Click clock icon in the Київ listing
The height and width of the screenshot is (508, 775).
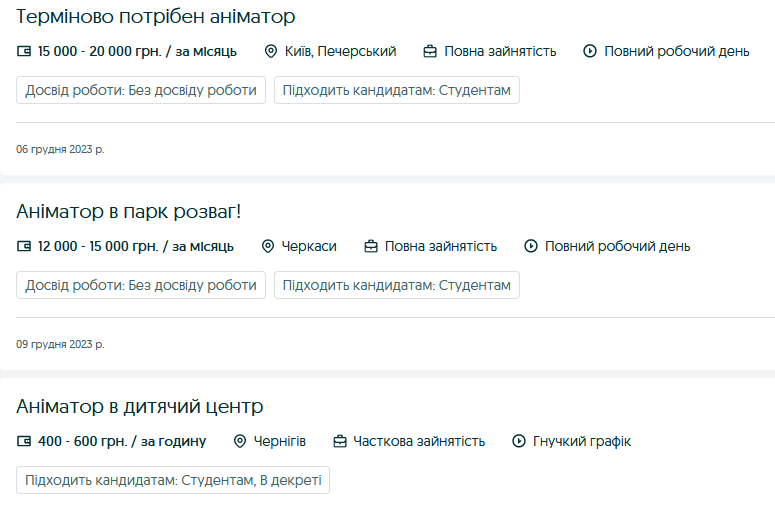click(590, 51)
